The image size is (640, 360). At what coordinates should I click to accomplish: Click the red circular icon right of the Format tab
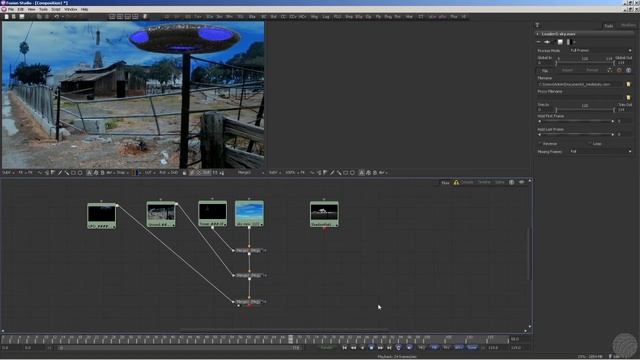619,70
